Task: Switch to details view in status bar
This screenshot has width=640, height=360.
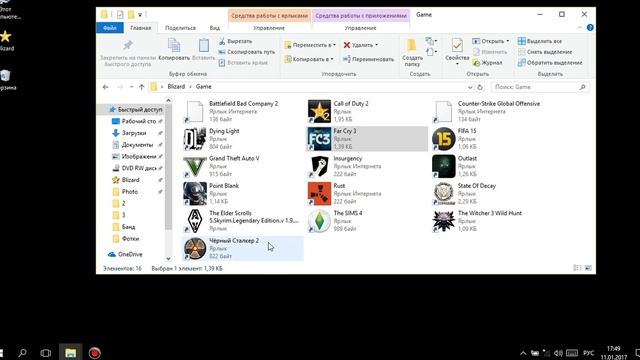Action: 577,268
